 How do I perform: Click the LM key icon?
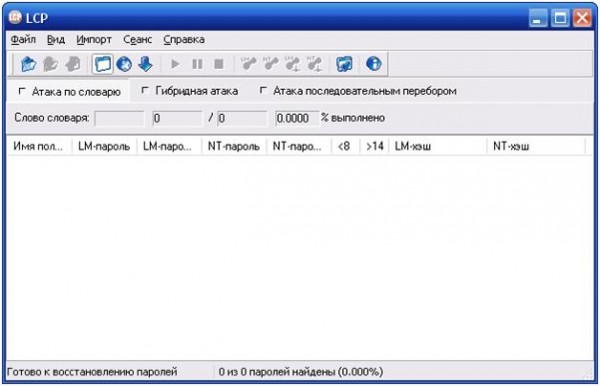(x=248, y=64)
